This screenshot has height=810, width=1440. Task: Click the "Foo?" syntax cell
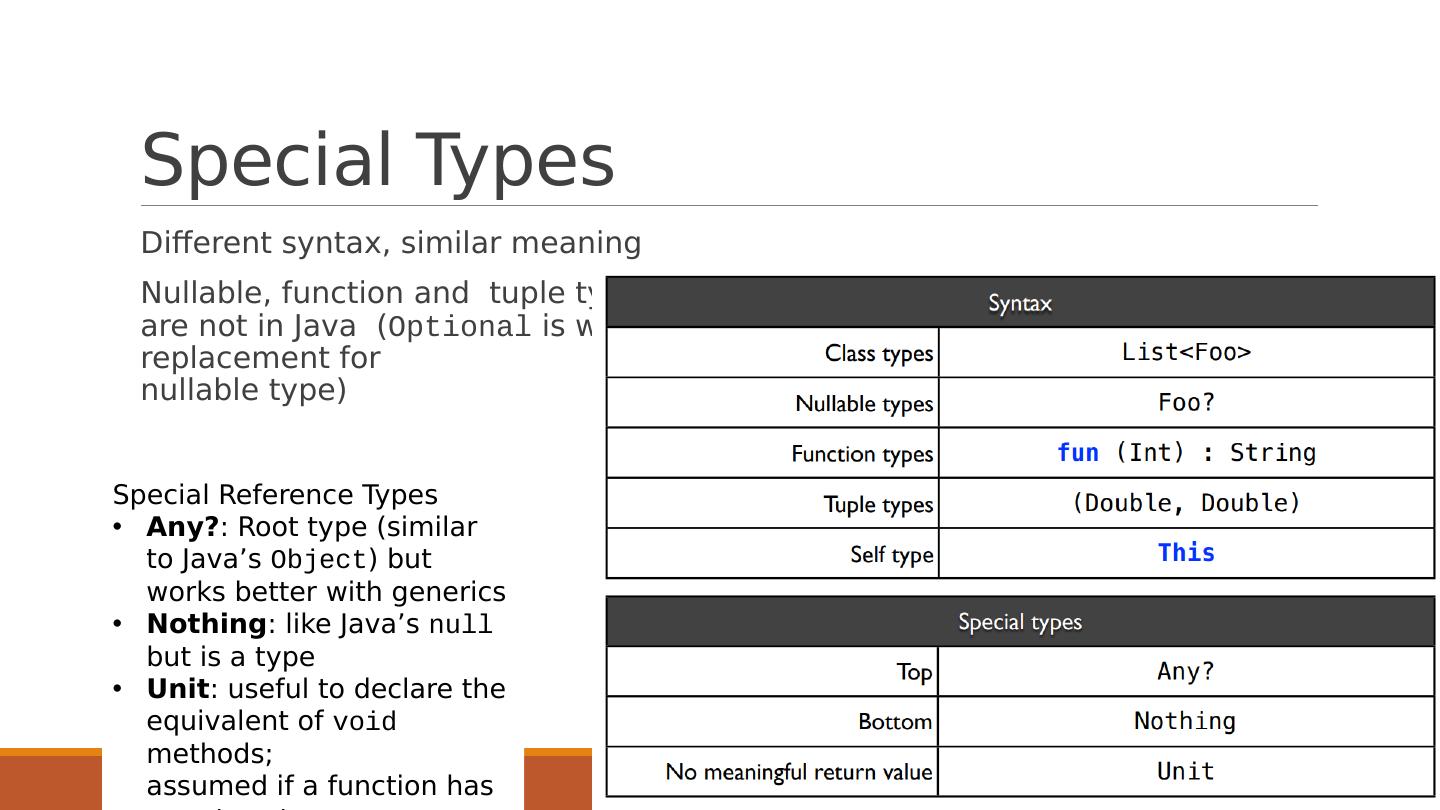(1186, 402)
